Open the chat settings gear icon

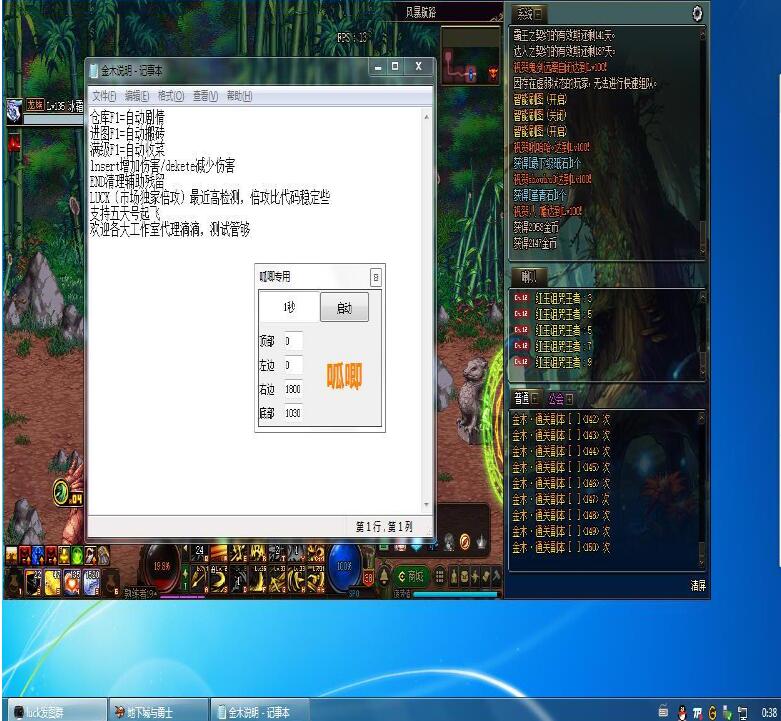pyautogui.click(x=697, y=13)
